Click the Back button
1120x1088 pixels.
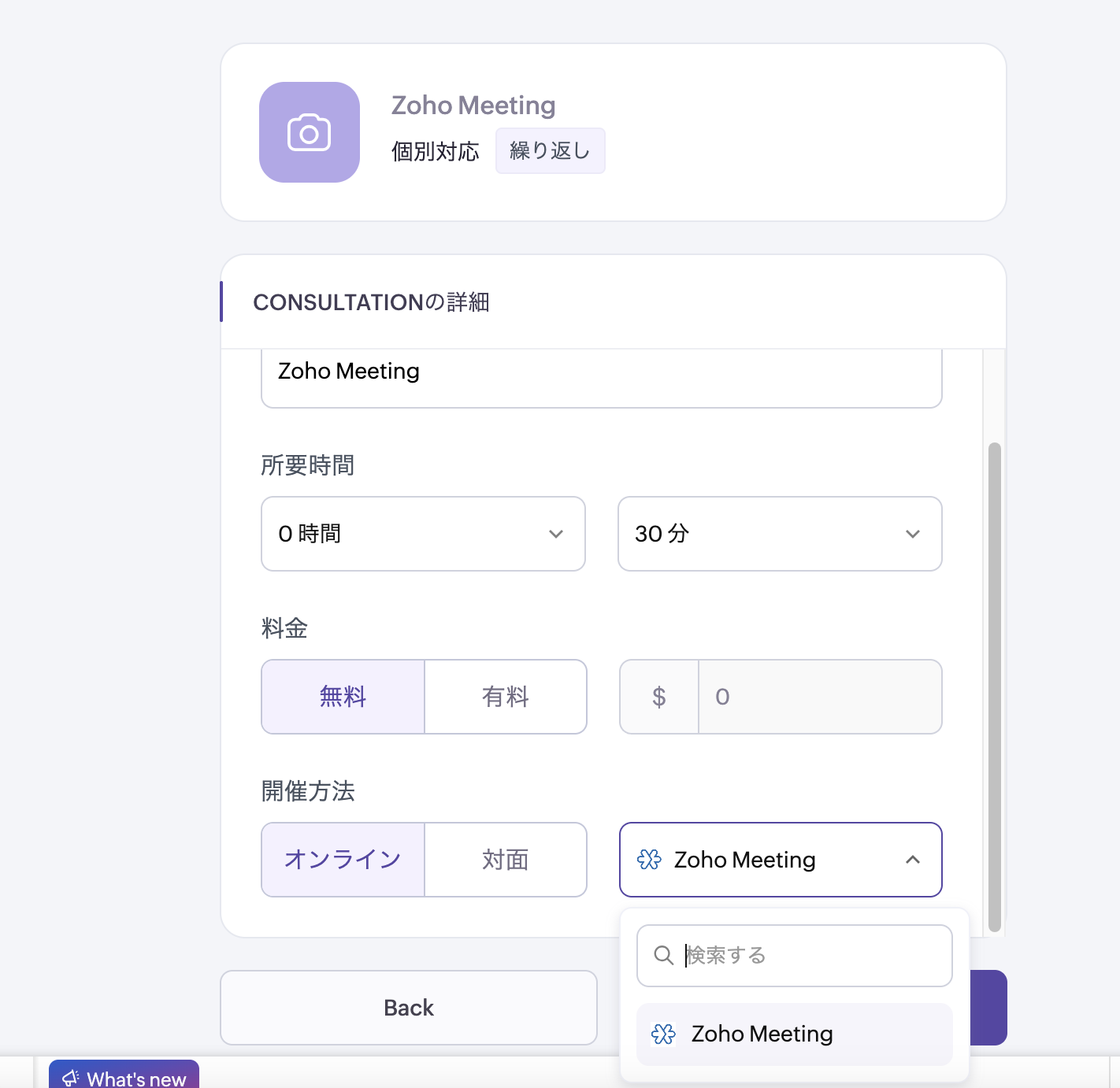409,1008
